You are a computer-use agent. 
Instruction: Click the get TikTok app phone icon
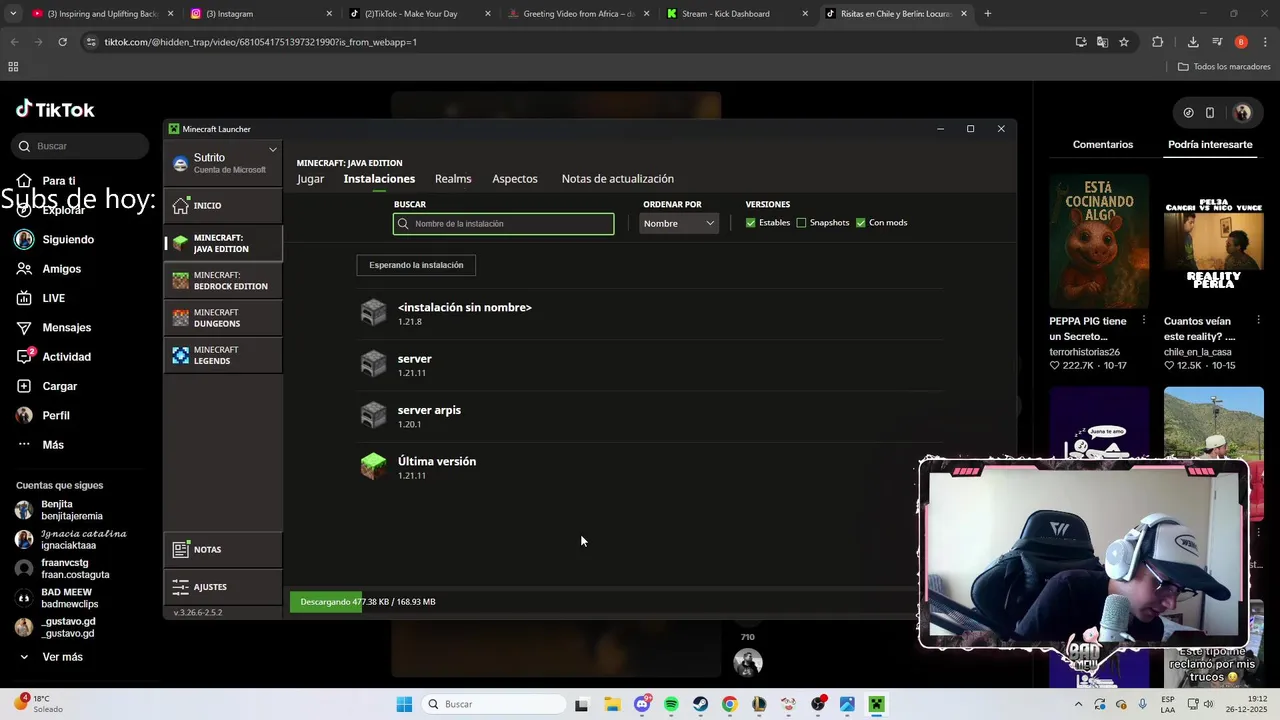1210,113
